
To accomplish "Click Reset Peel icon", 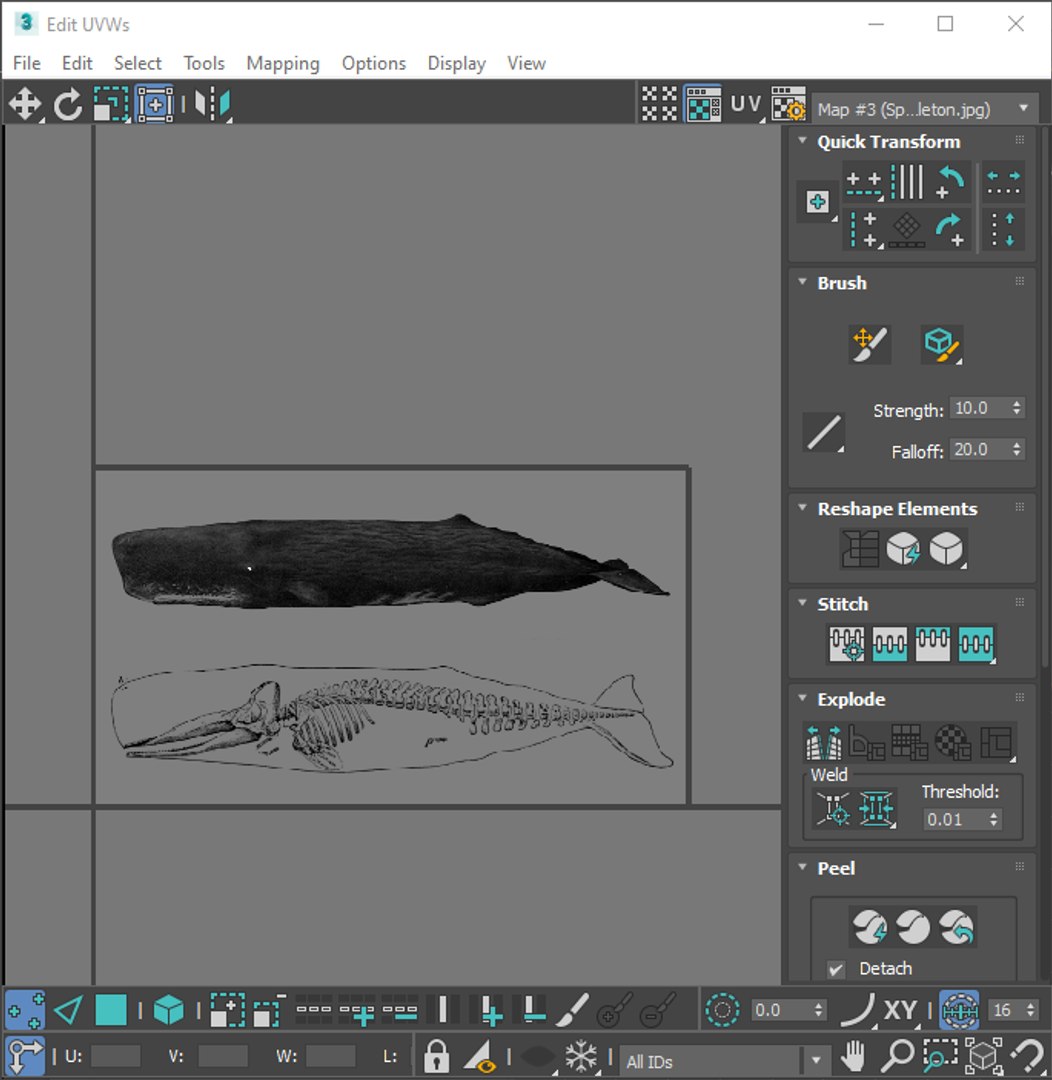I will point(956,927).
